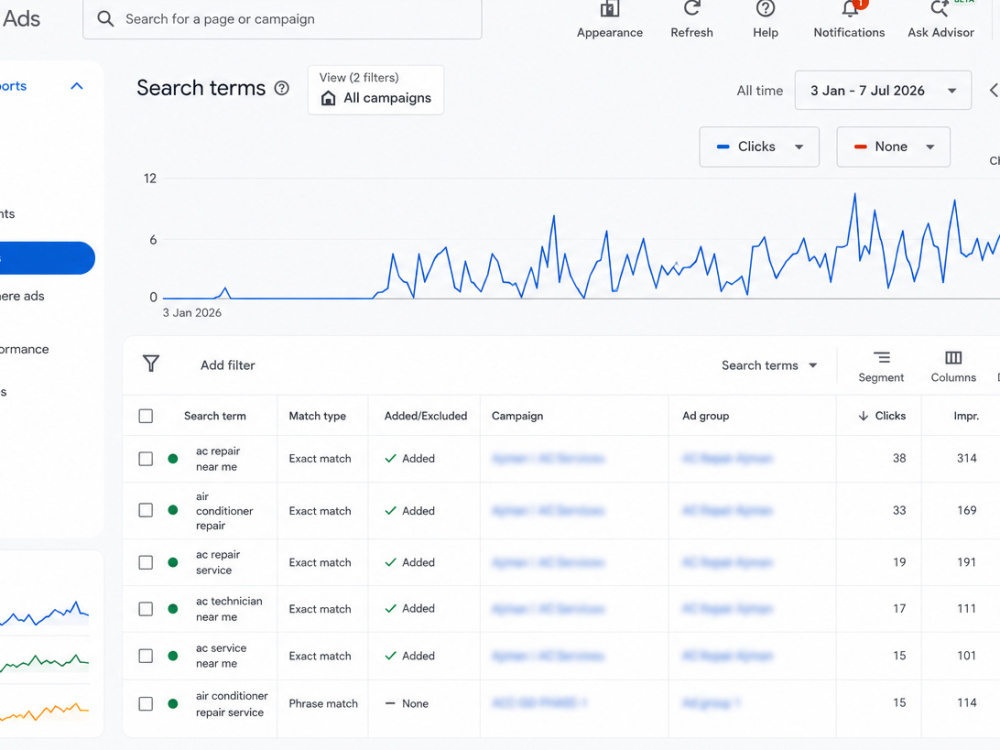Open the Appearance settings
1000x750 pixels.
(x=610, y=20)
